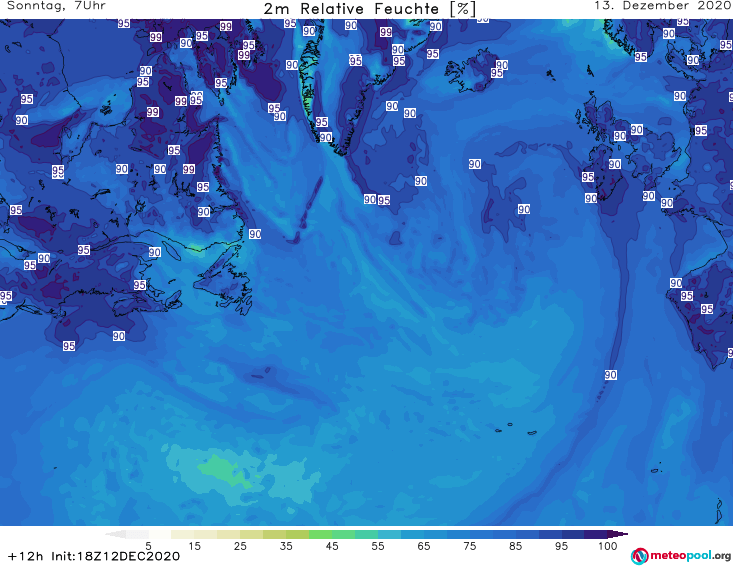Click the '90' contour label on the southern front line

click(x=611, y=375)
